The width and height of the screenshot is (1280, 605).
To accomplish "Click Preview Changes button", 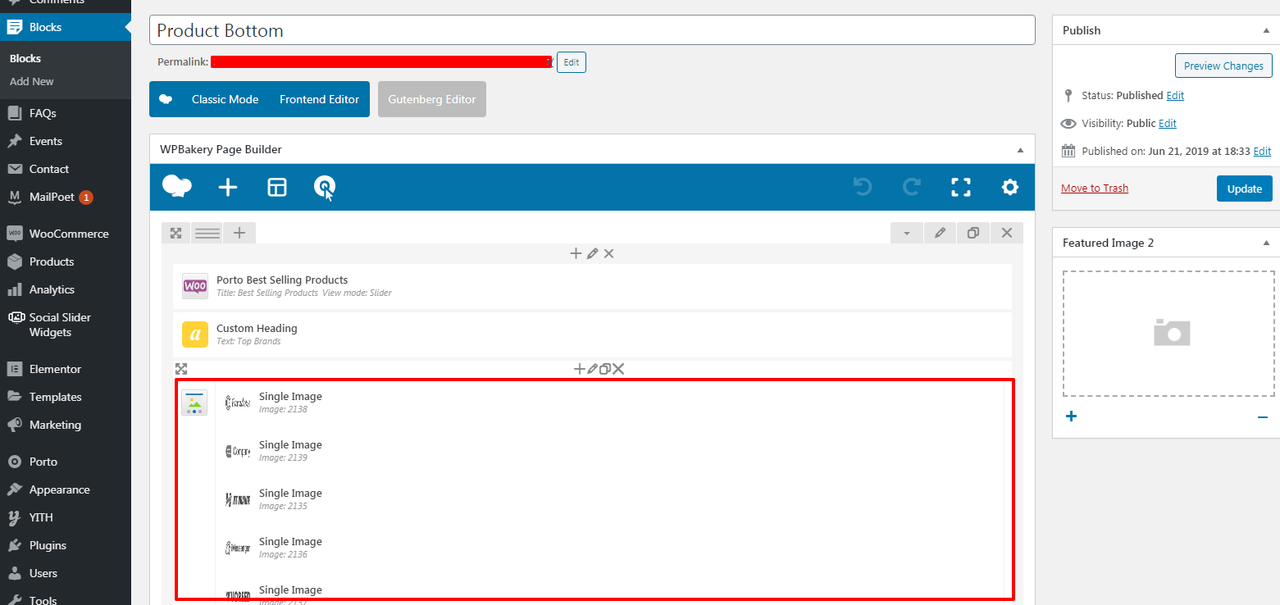I will pyautogui.click(x=1223, y=66).
